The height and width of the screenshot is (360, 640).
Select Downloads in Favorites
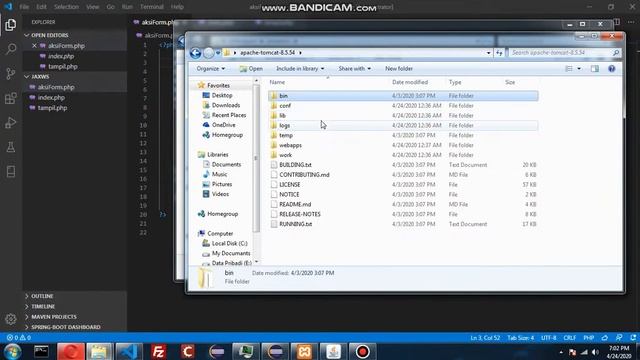click(x=226, y=105)
